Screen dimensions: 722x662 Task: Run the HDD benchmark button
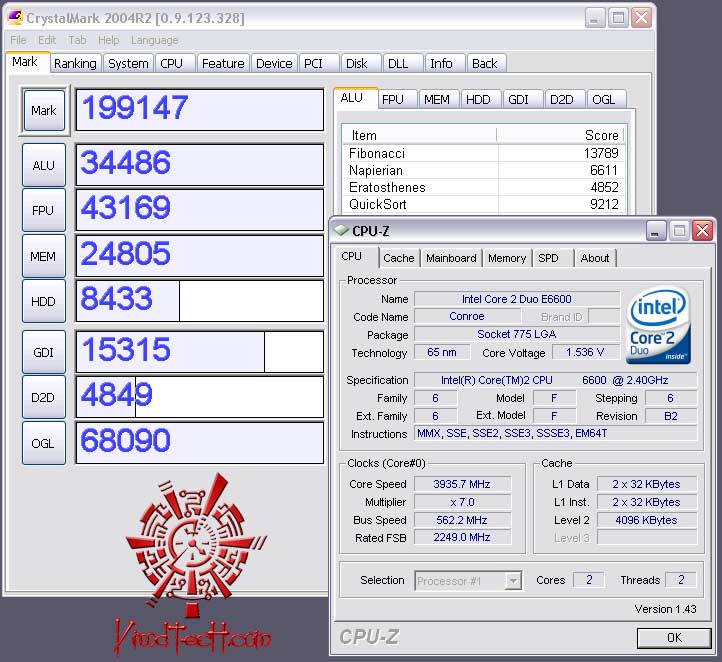(44, 302)
